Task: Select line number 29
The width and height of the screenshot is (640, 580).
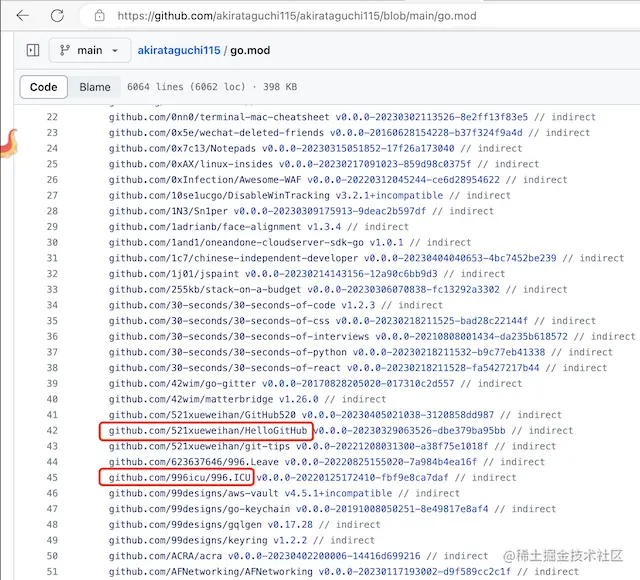Action: [52, 227]
